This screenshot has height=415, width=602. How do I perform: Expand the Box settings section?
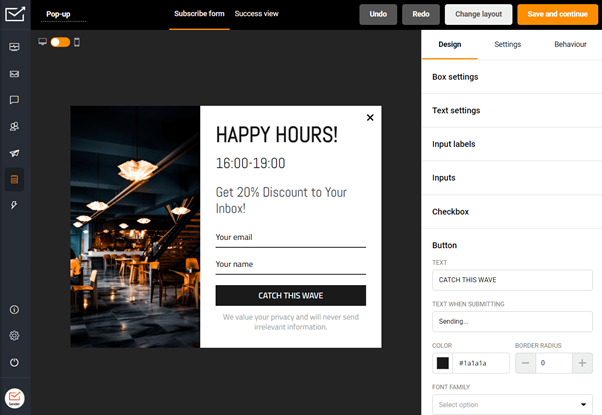(511, 77)
